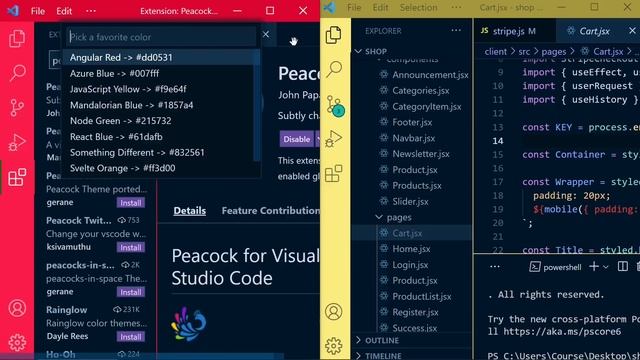
Task: Open new terminal dropdown arrow
Action: [606, 267]
